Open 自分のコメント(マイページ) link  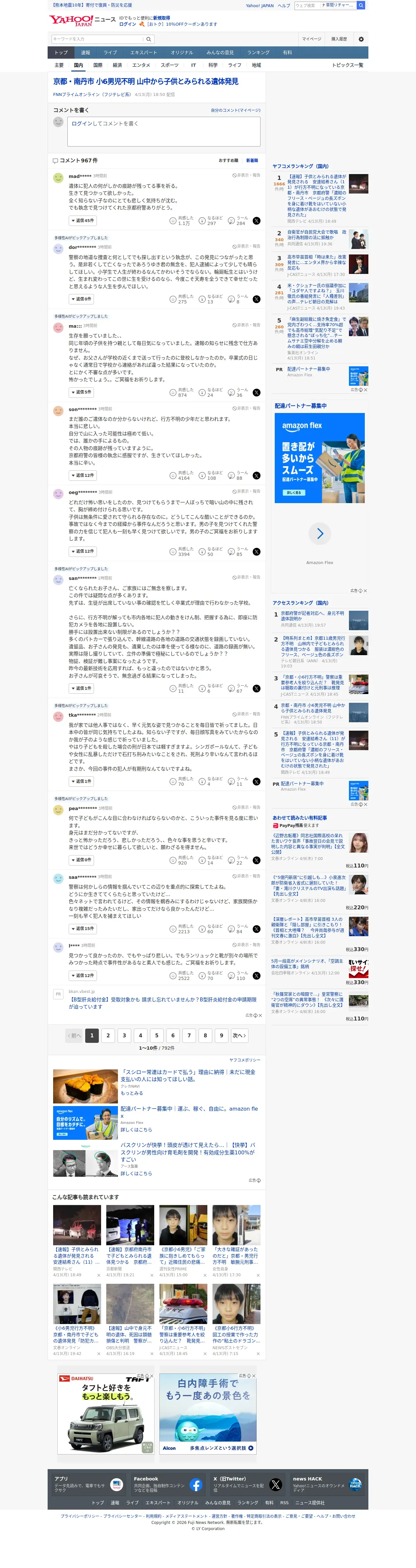coord(235,110)
